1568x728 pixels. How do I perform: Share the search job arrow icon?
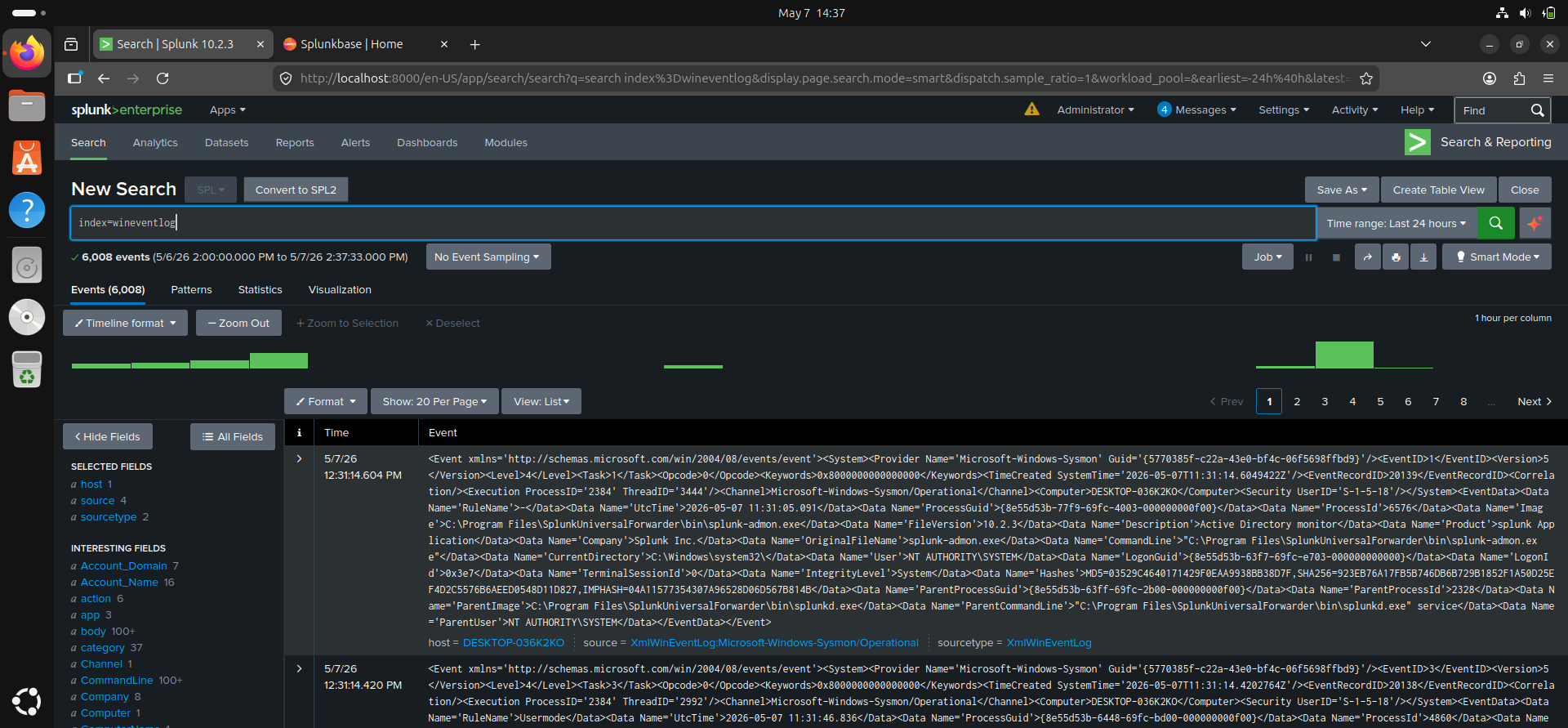pos(1368,257)
